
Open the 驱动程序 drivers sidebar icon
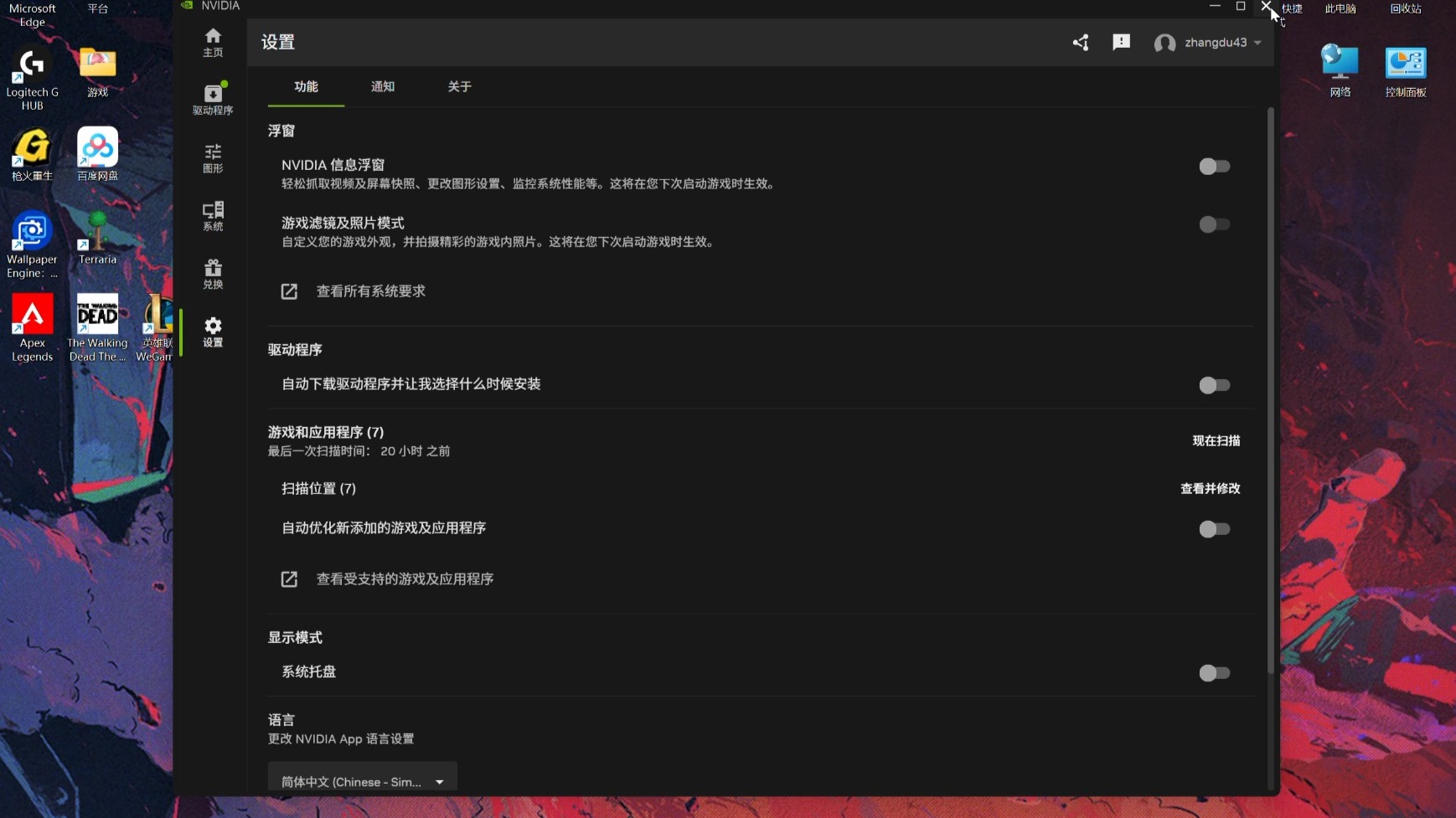213,100
